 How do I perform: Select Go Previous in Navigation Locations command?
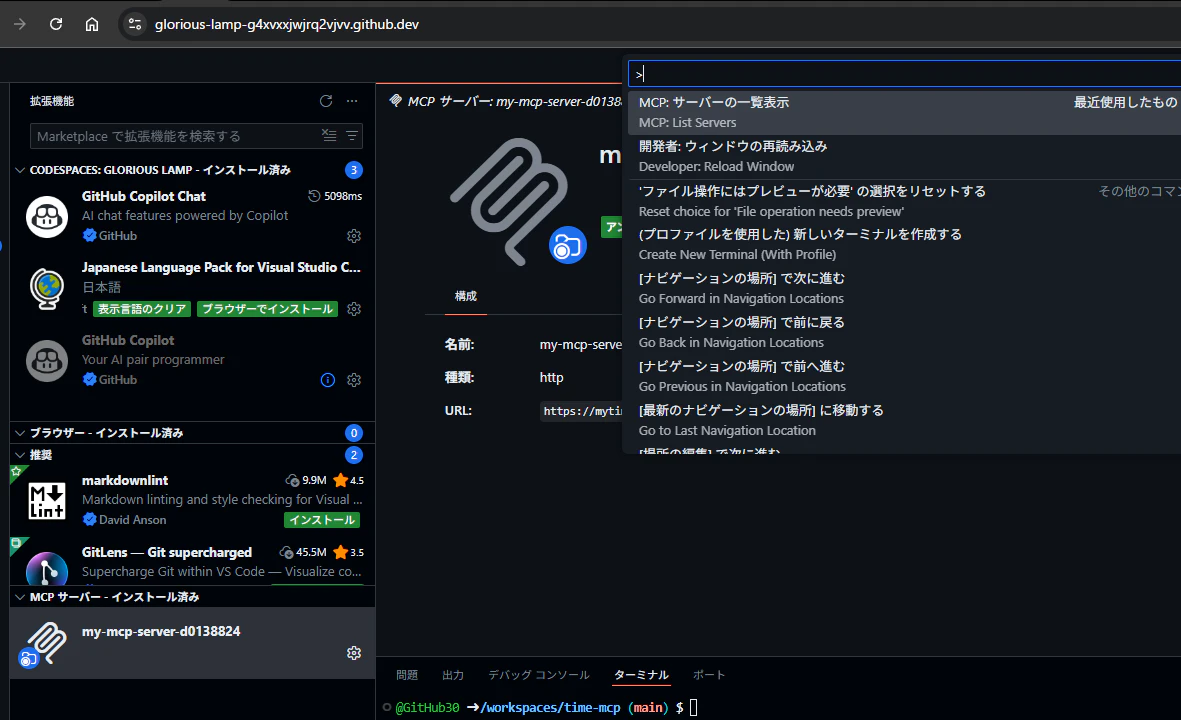click(904, 376)
